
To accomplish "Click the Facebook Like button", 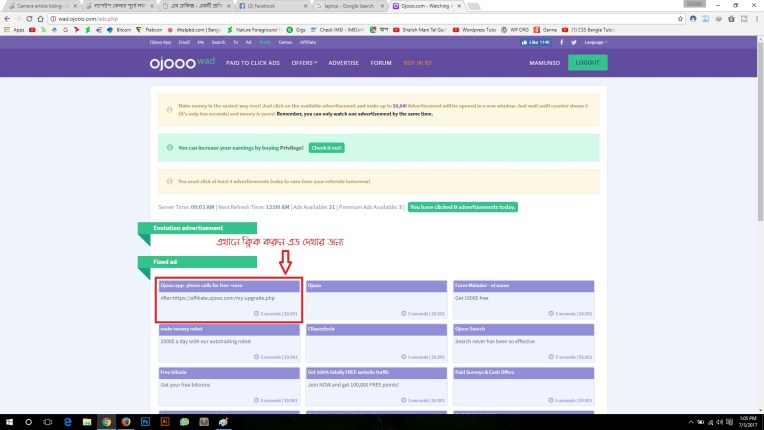I will pyautogui.click(x=536, y=43).
